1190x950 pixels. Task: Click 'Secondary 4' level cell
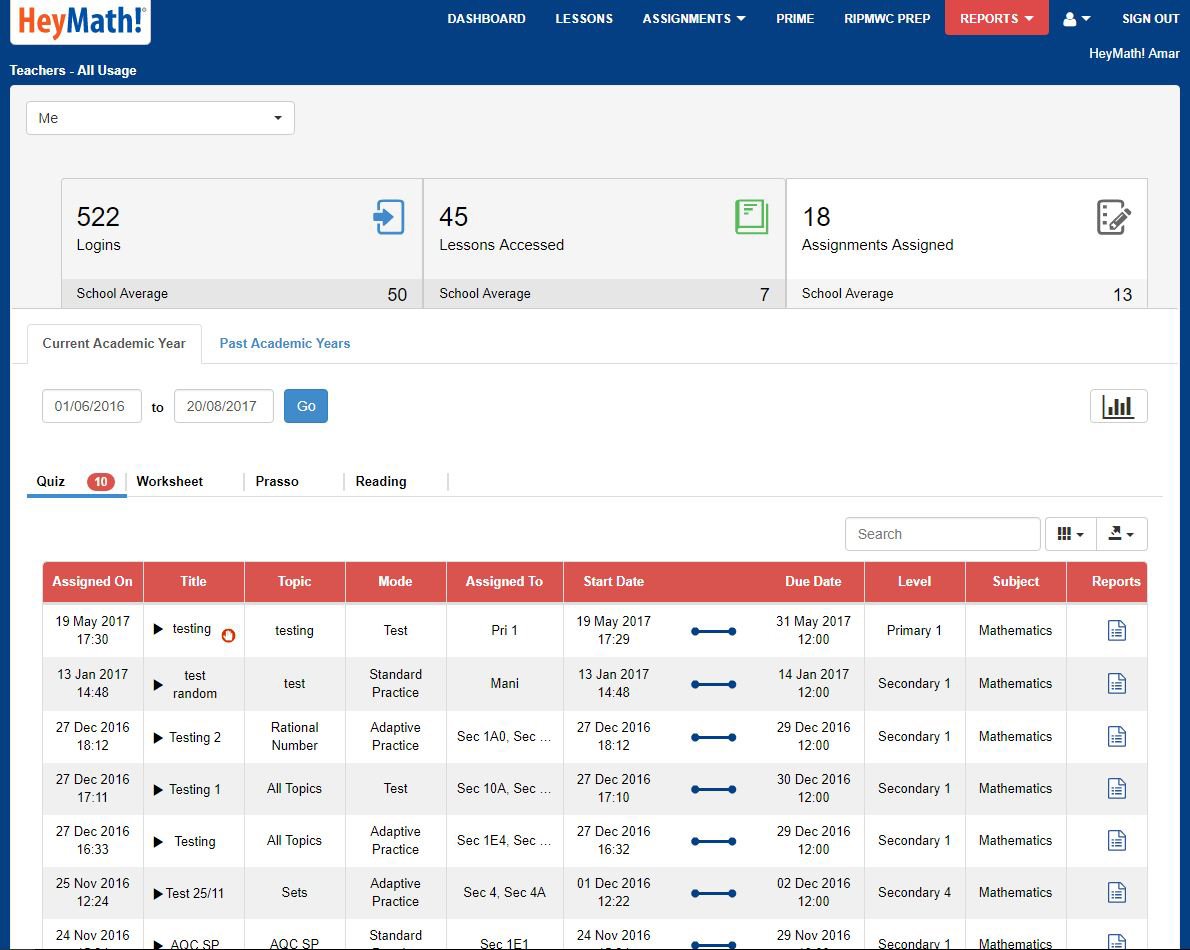click(915, 893)
